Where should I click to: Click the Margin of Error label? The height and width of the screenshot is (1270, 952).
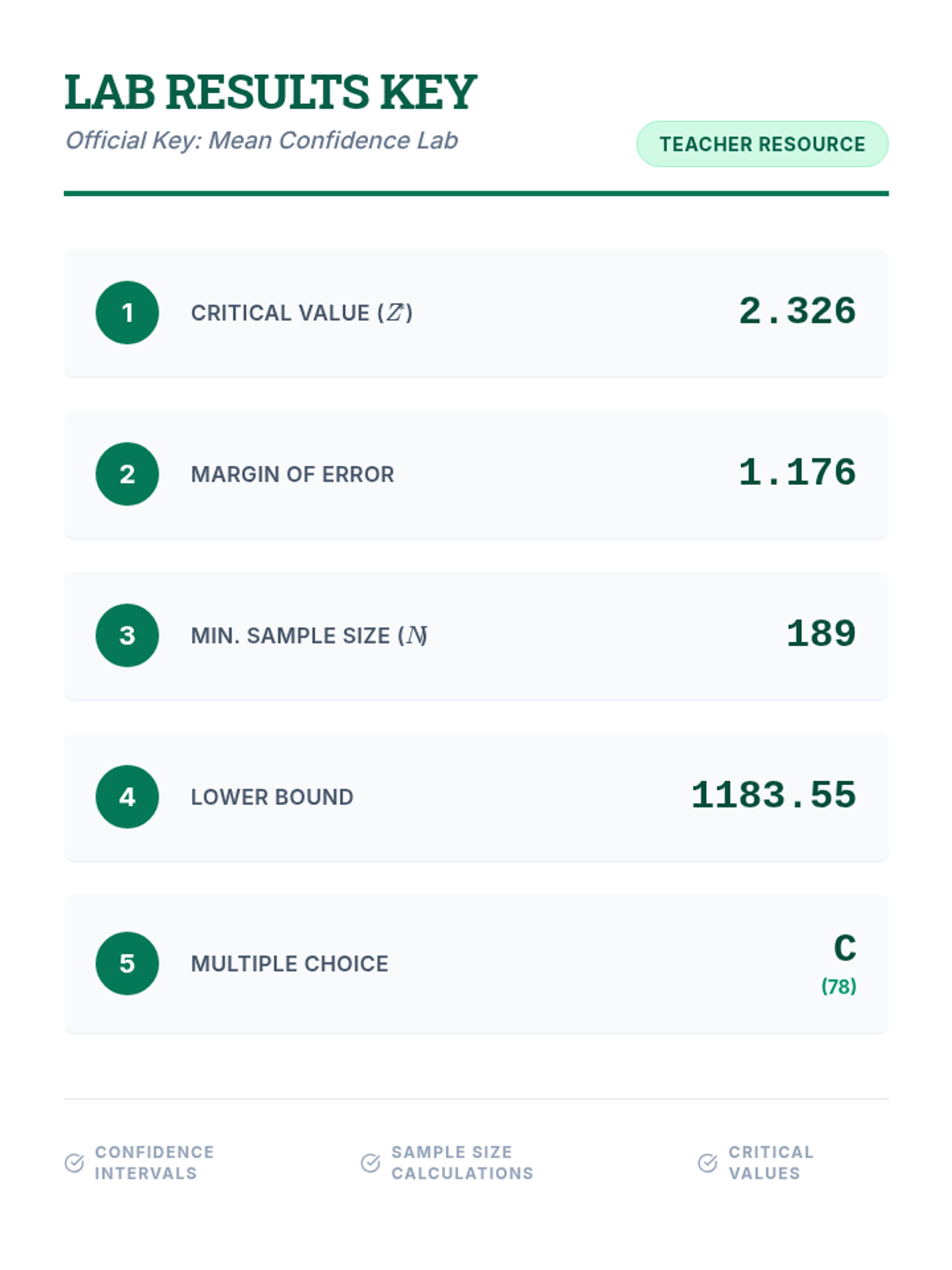pos(292,474)
